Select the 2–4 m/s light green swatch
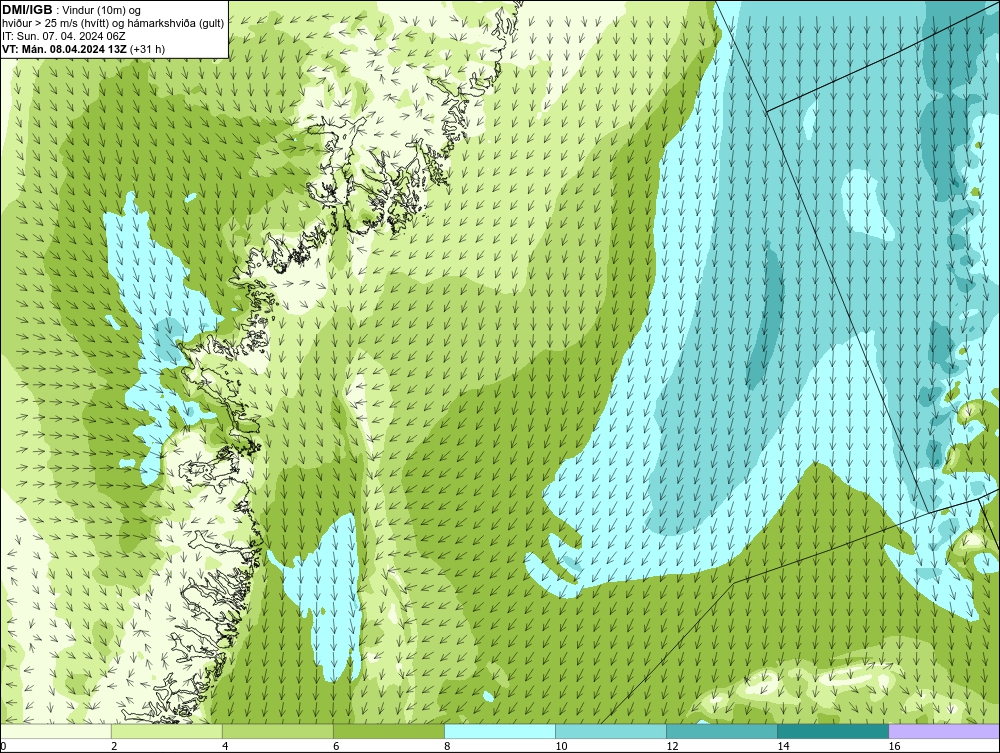Viewport: 1000px width, 753px height. tap(167, 731)
